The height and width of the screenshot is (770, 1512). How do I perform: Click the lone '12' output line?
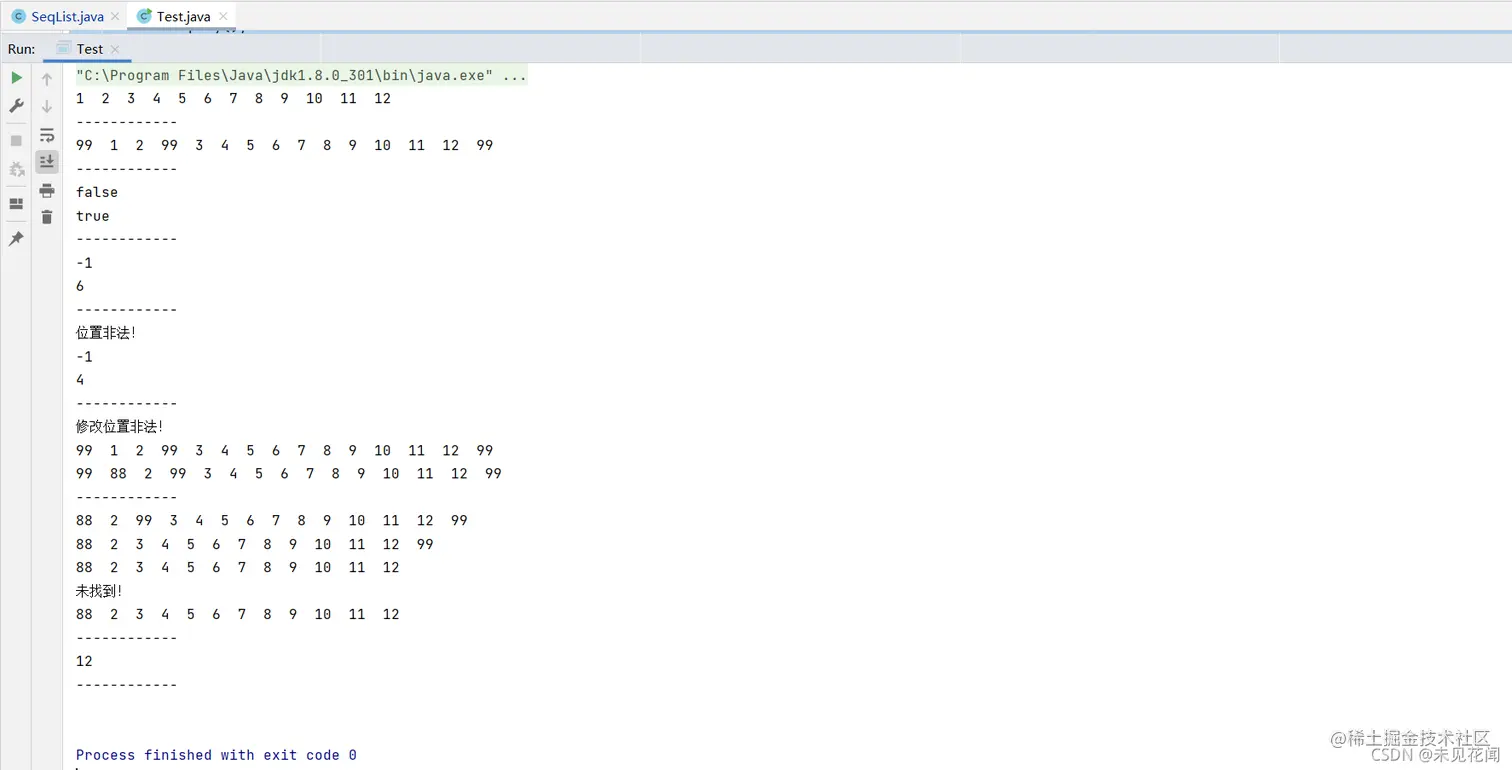tap(84, 661)
